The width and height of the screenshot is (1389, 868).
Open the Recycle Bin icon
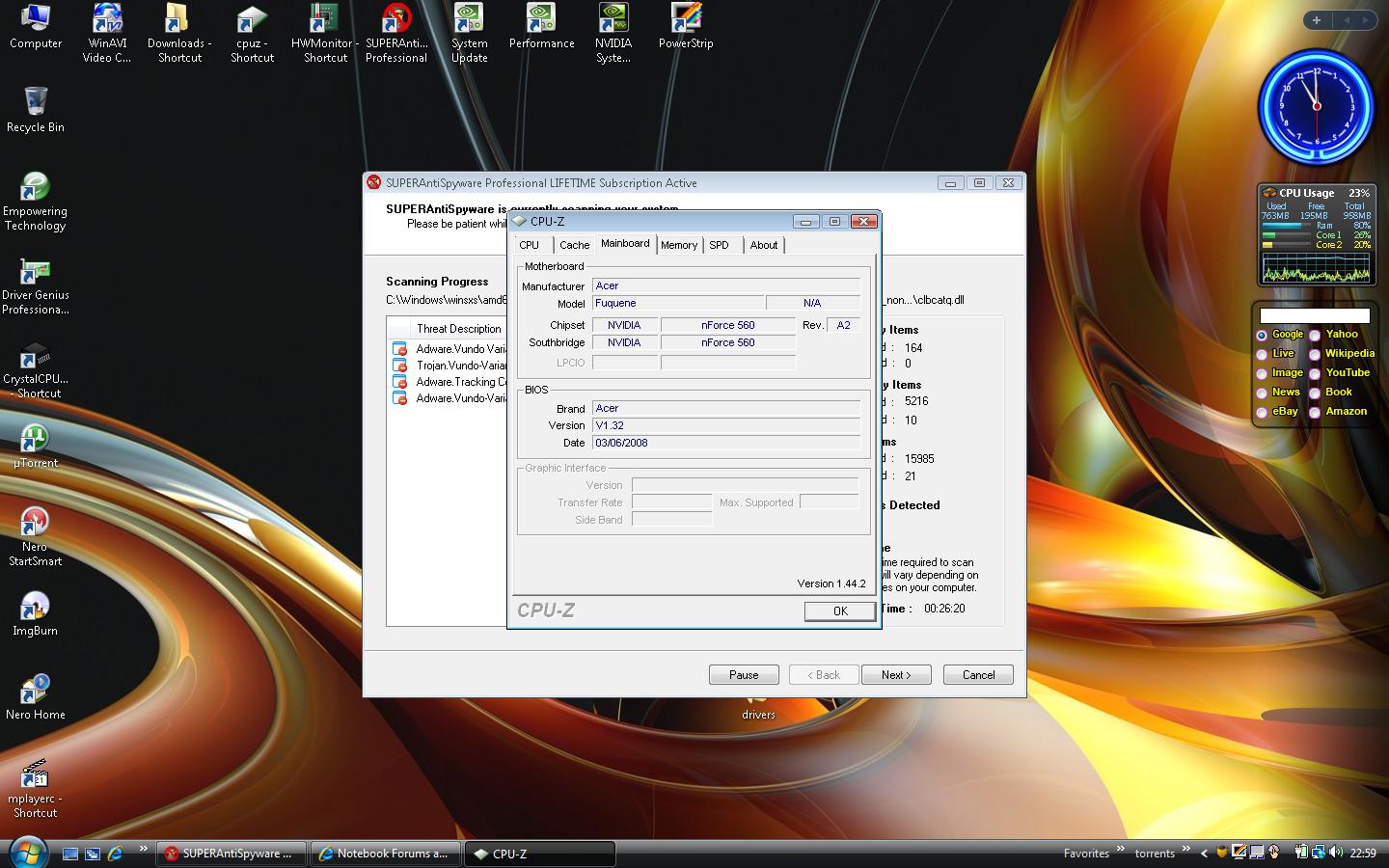36,109
